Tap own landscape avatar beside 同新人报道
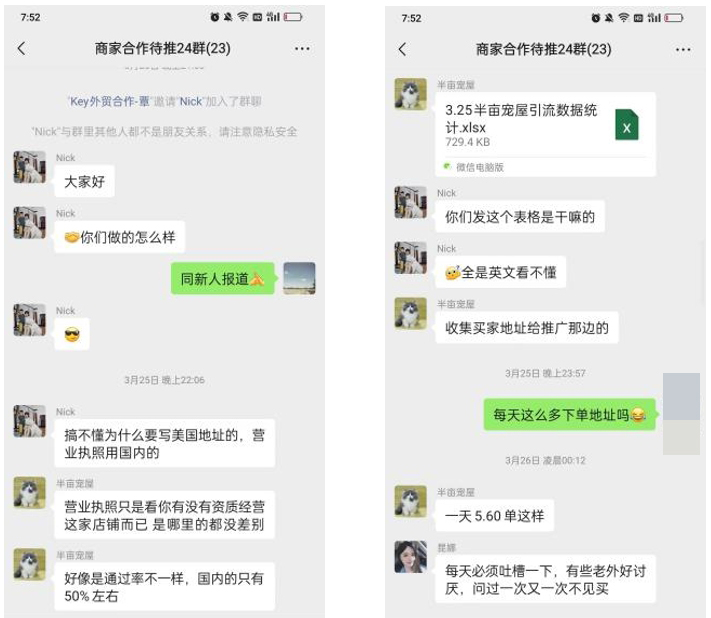This screenshot has width=711, height=618. point(299,278)
